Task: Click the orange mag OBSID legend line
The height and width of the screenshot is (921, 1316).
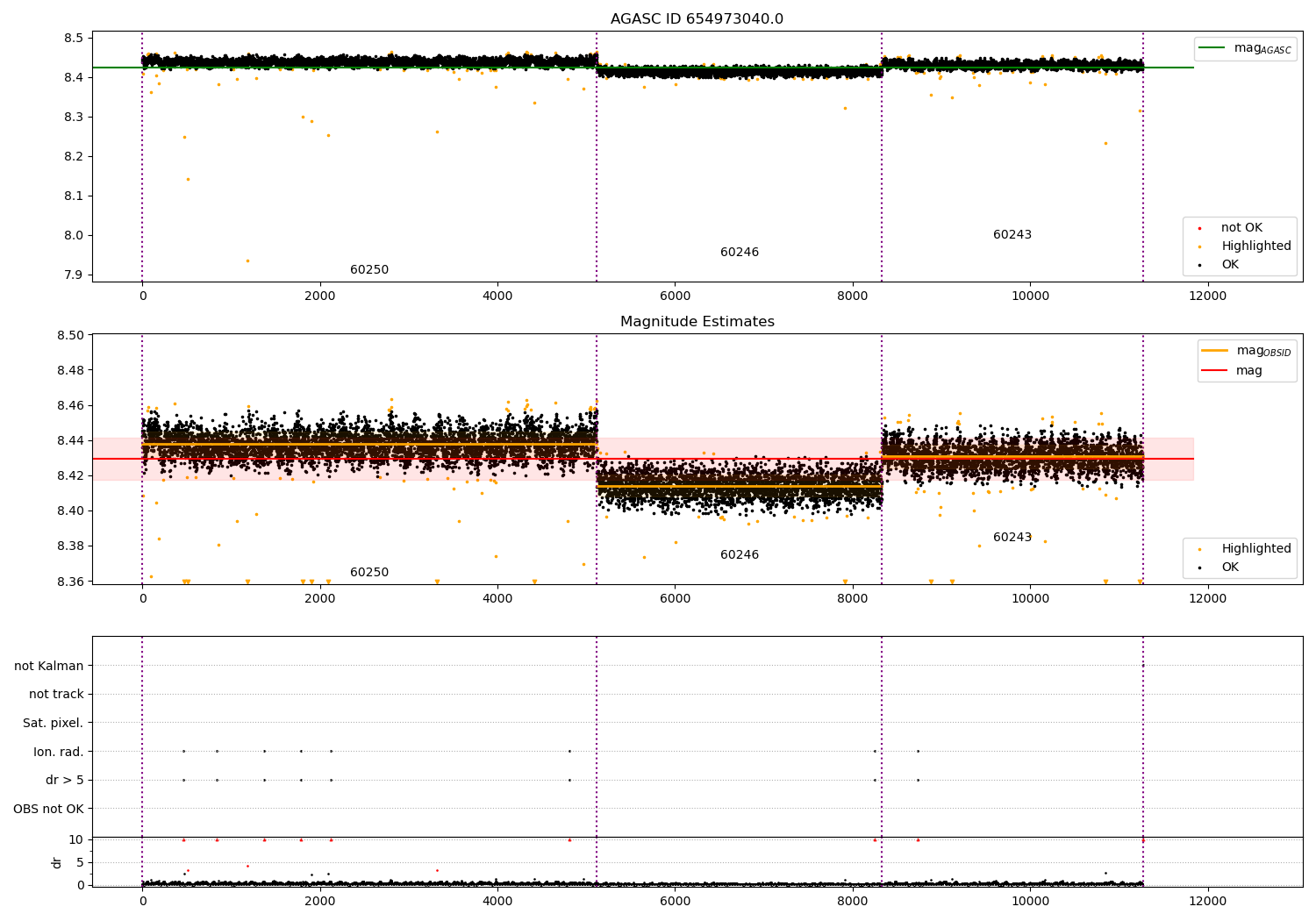Action: pyautogui.click(x=1215, y=351)
